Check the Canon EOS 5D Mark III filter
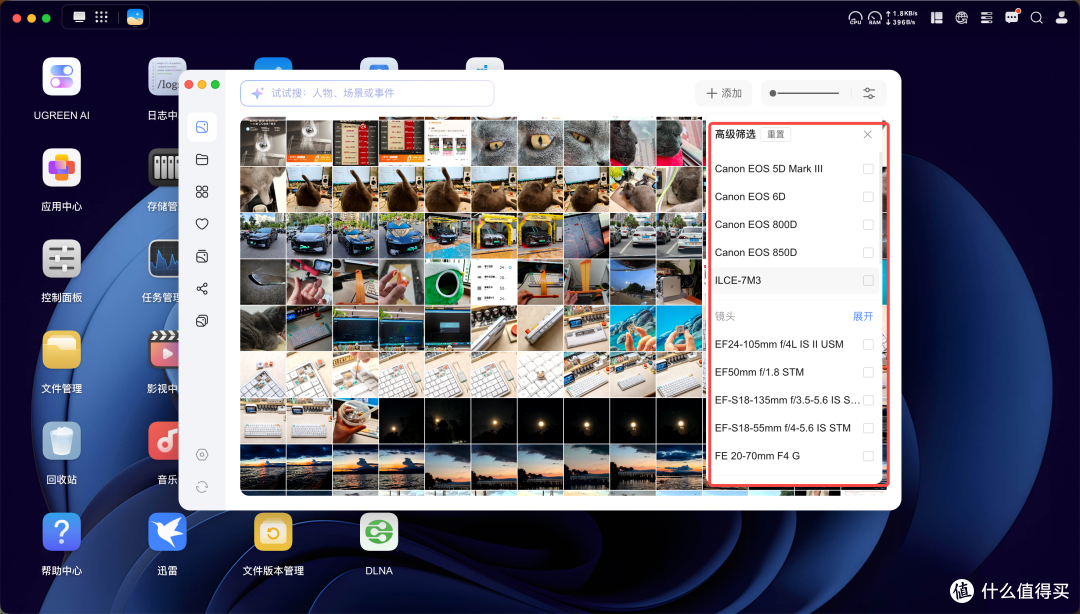 tap(868, 169)
